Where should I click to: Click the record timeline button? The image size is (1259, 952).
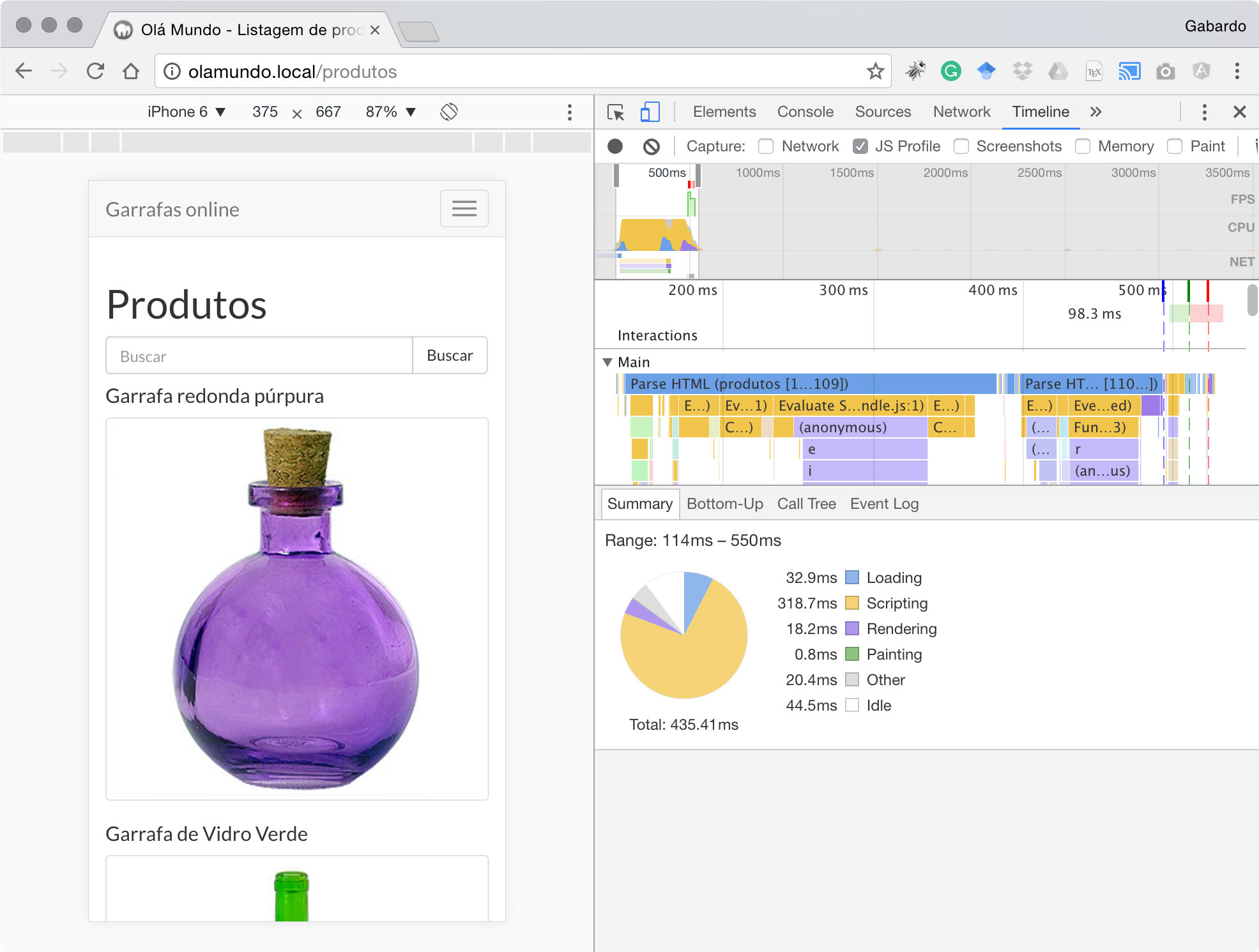[614, 146]
